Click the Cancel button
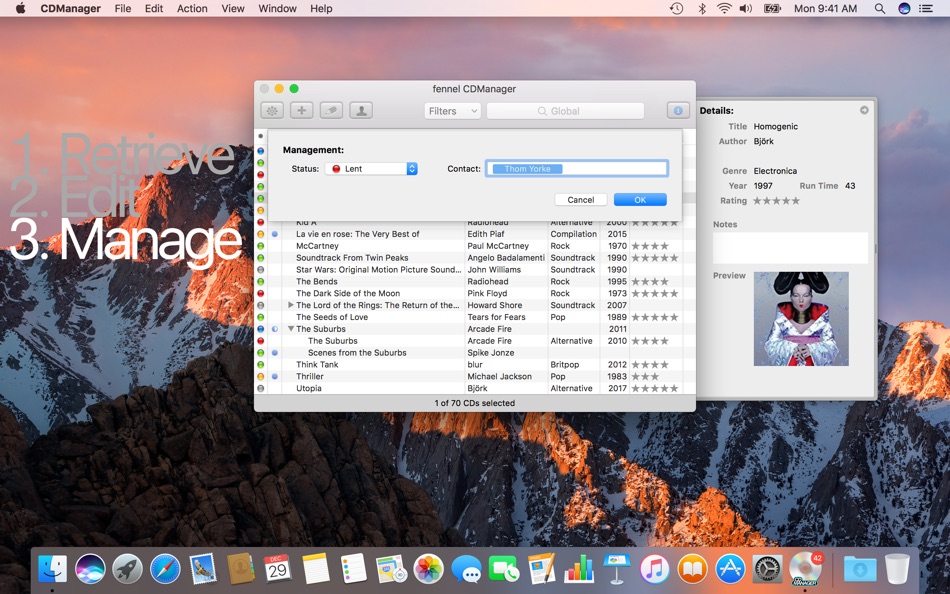This screenshot has height=594, width=950. (580, 200)
